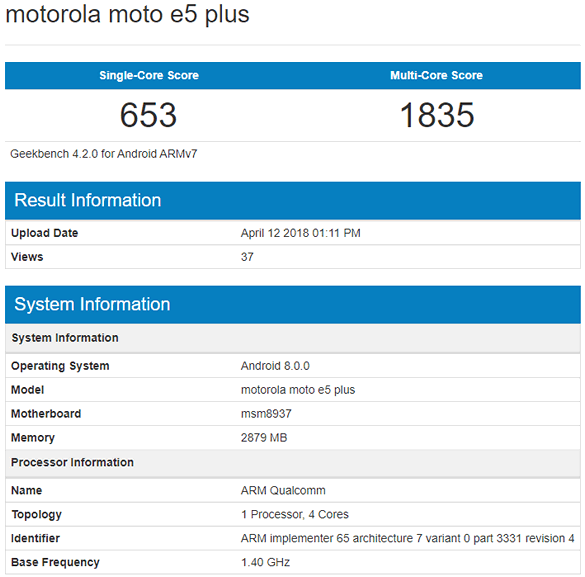
Task: Select the 'motorola moto e5 plus' page title
Action: 127,15
